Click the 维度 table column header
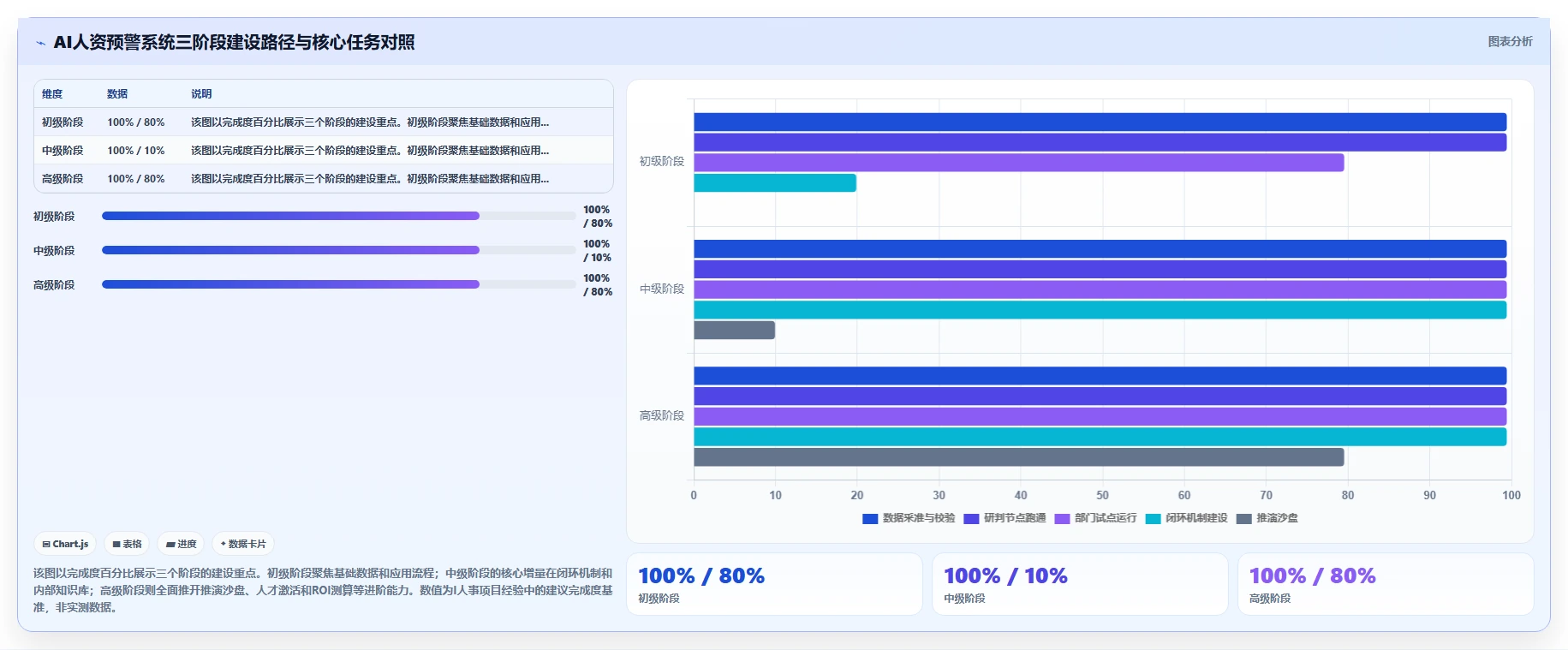 [52, 94]
